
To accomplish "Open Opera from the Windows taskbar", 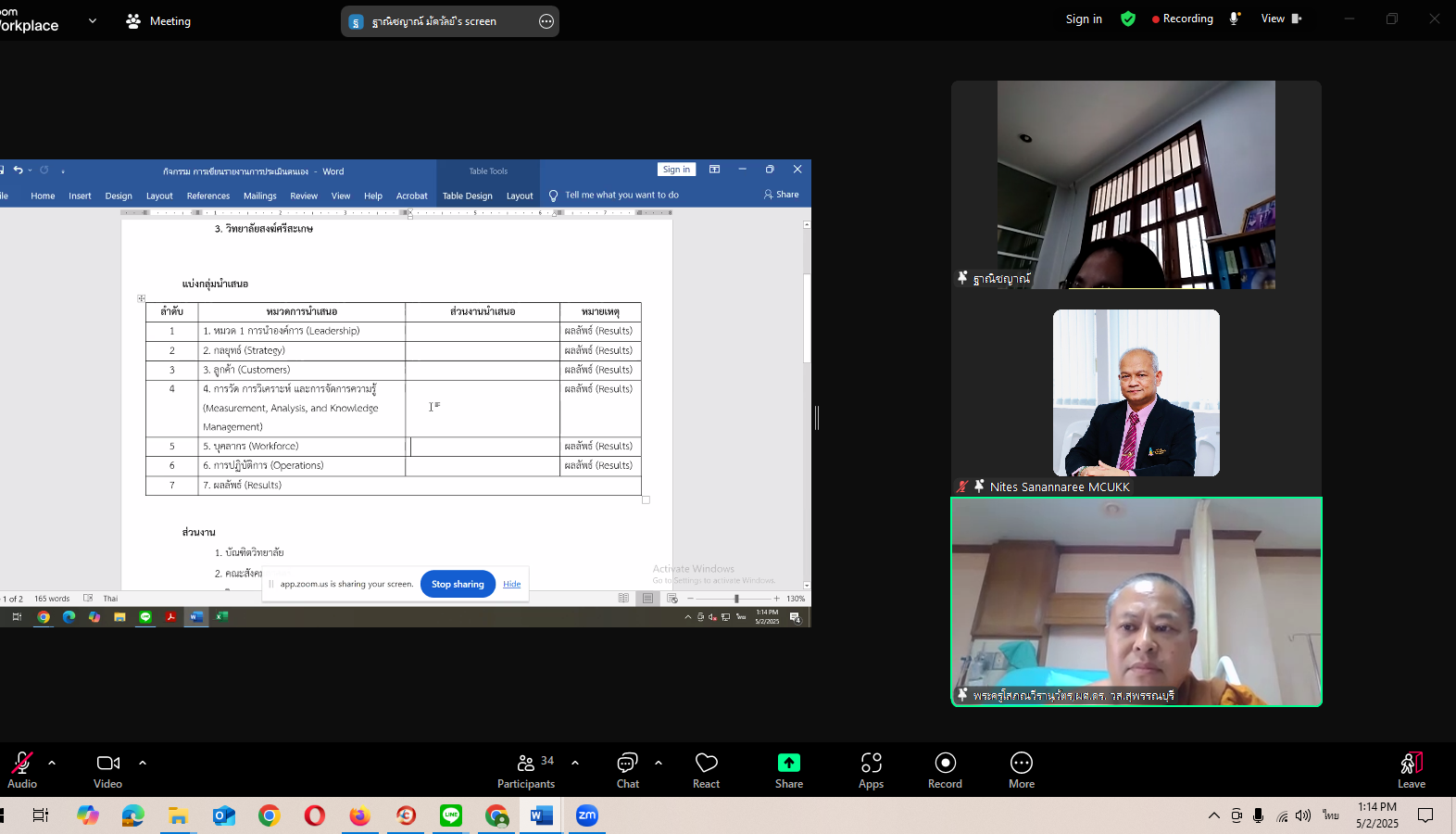I will click(315, 815).
